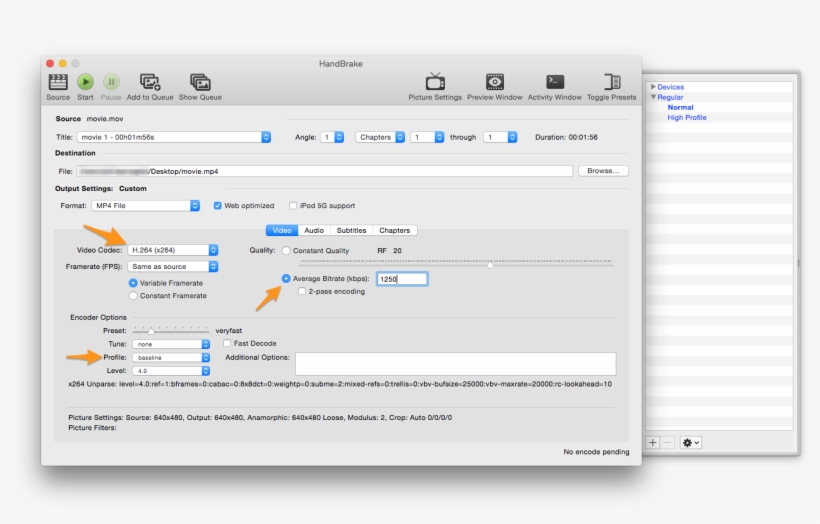Image resolution: width=820 pixels, height=524 pixels.
Task: Open the Angle dropdown
Action: click(x=332, y=137)
